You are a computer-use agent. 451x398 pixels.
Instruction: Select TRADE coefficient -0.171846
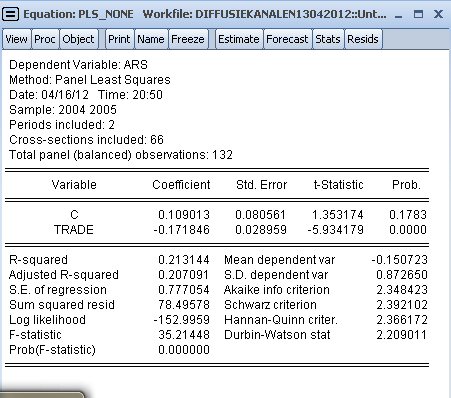181,230
